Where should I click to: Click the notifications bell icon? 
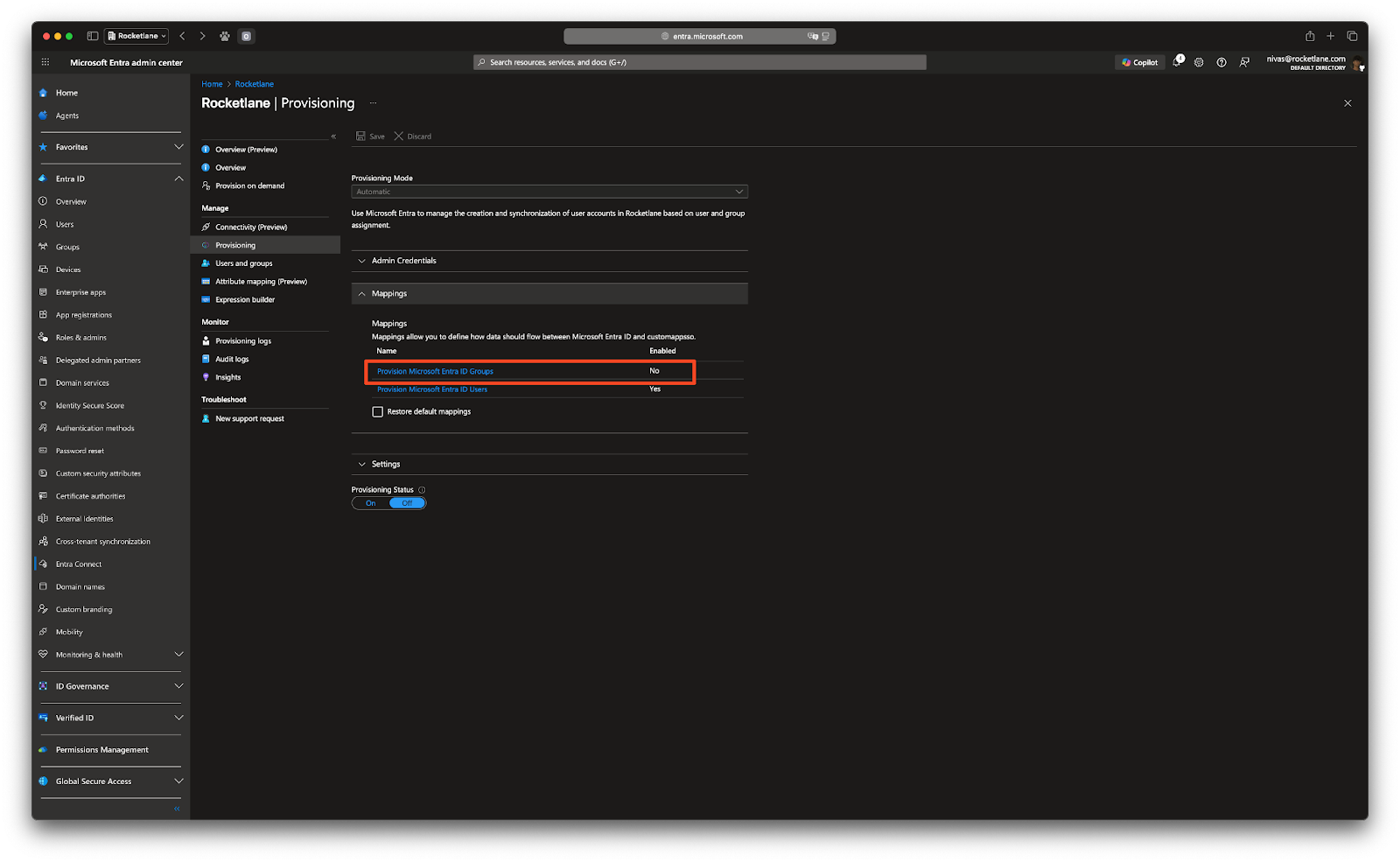[1178, 62]
